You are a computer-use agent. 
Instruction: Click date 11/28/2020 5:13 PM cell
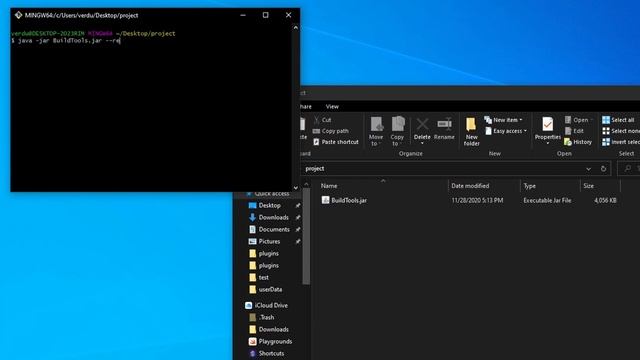(x=477, y=200)
